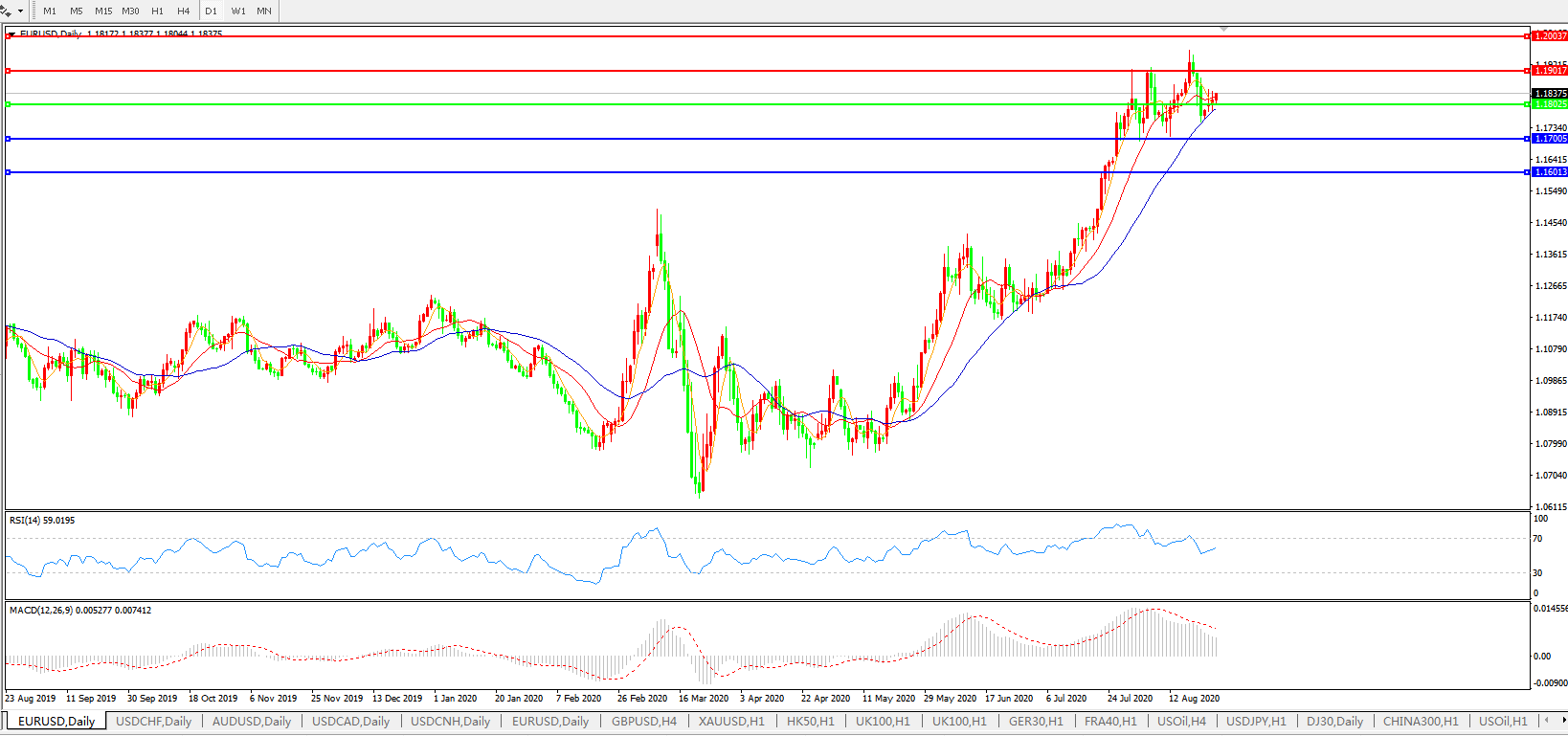Click the gray chart shift triangle marker
The width and height of the screenshot is (1568, 736).
coord(1223,30)
